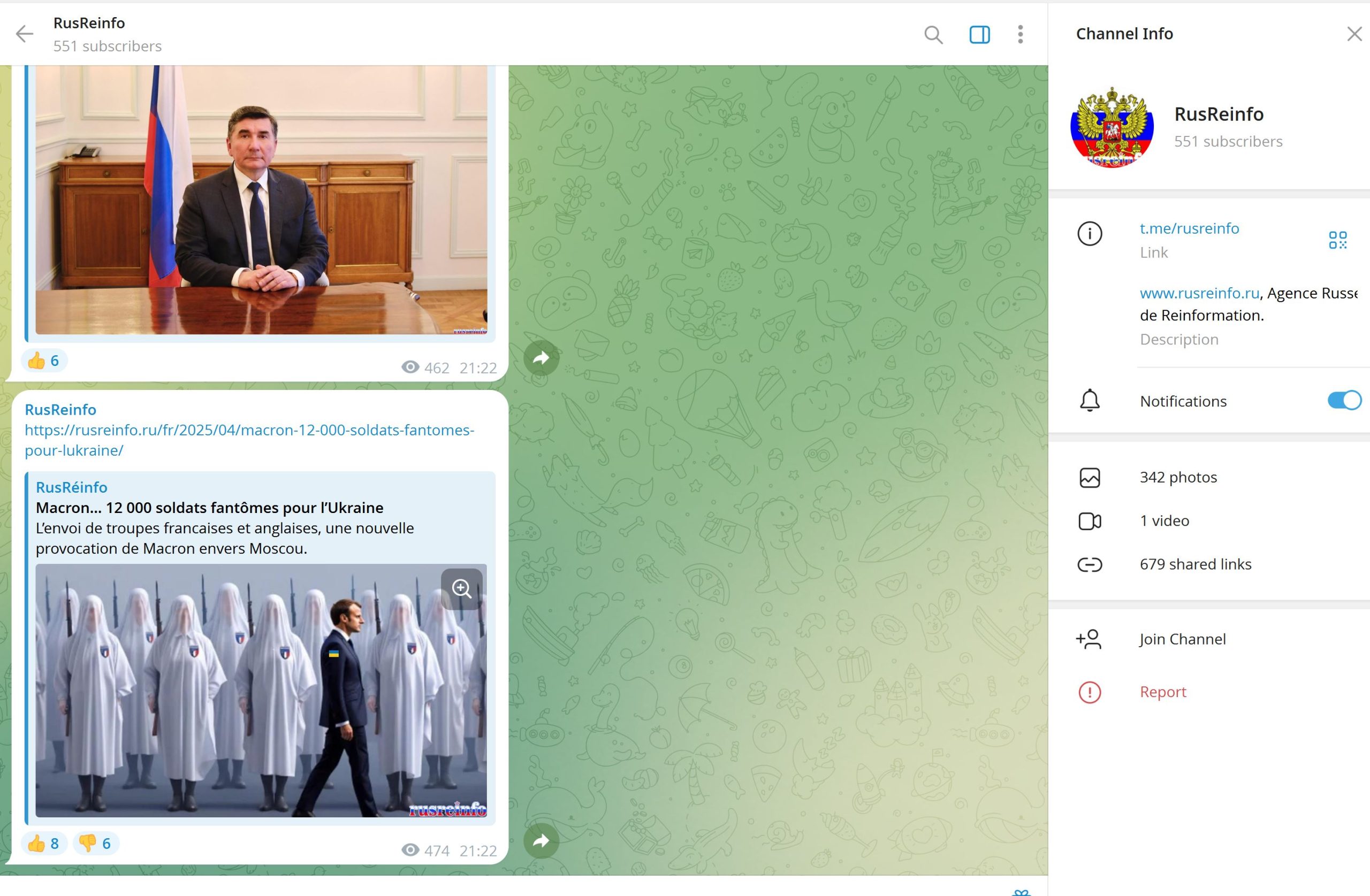Add thumbs-up reaction showing 6 on first post
The width and height of the screenshot is (1370, 896).
point(44,361)
